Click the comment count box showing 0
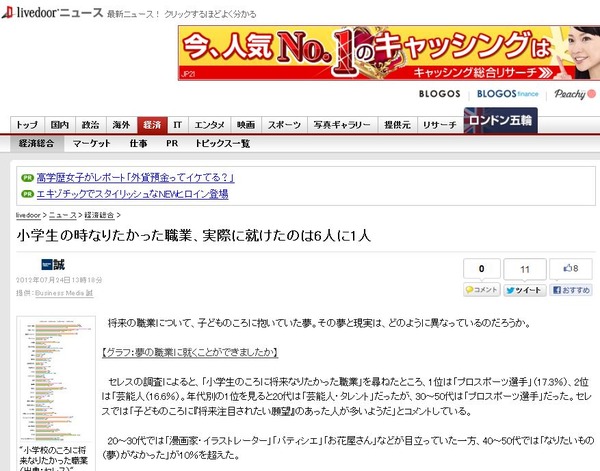 (x=482, y=269)
